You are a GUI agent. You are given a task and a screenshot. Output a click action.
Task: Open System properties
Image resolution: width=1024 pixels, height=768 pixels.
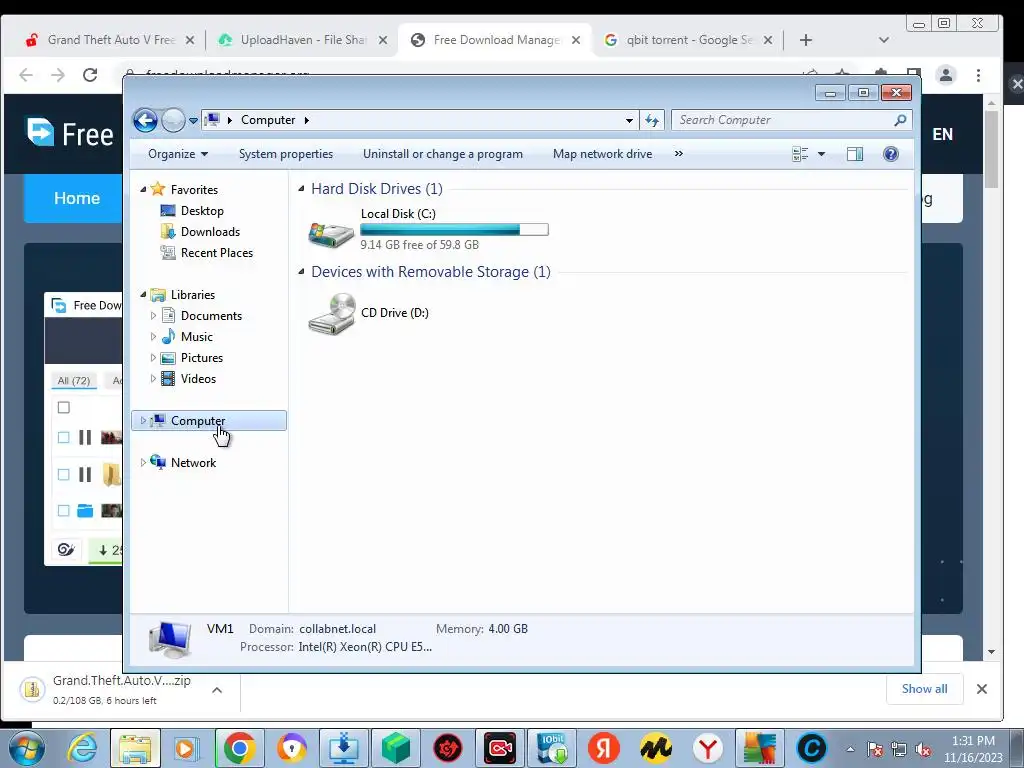point(286,154)
